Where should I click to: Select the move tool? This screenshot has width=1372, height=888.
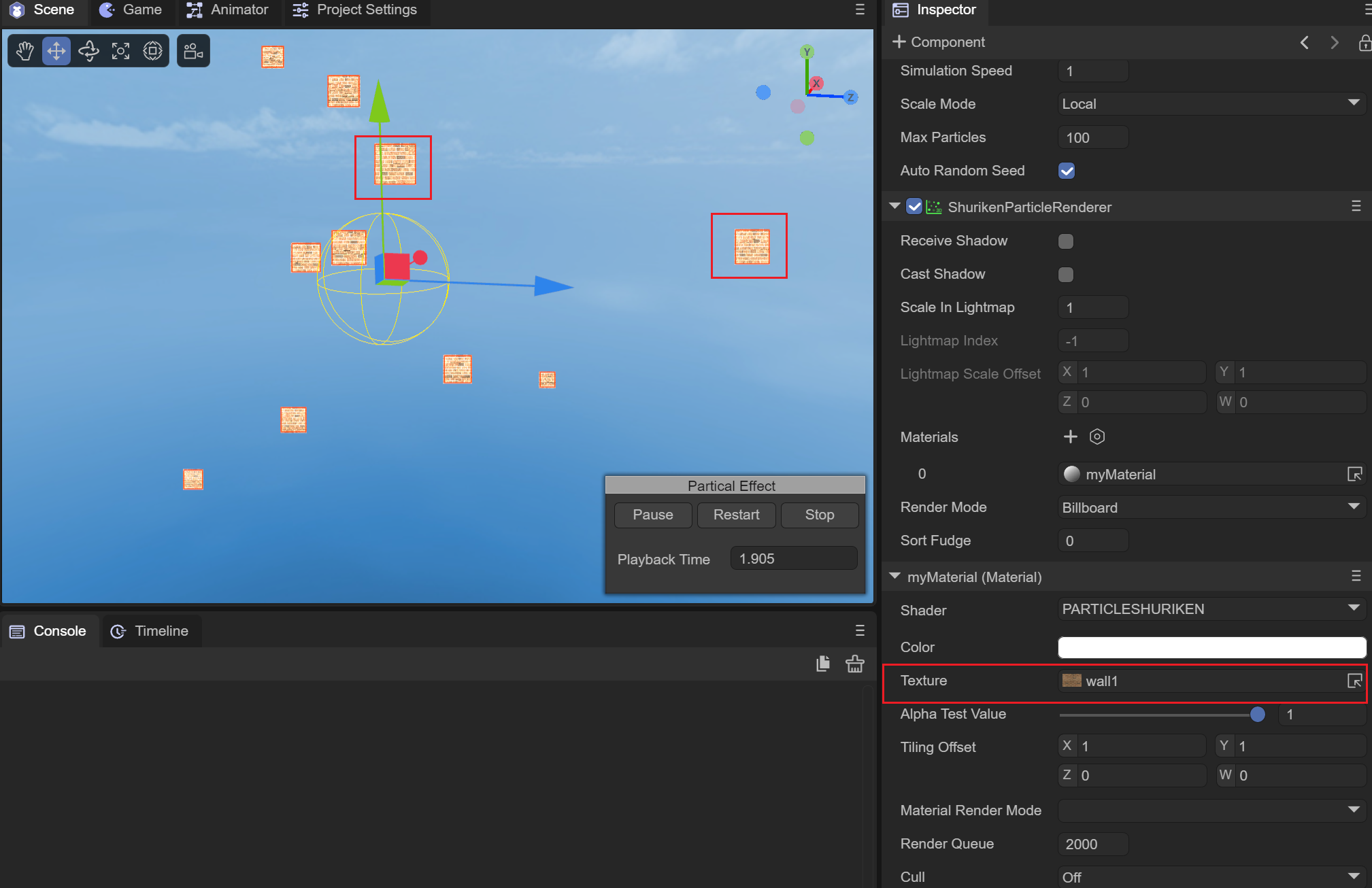pos(56,51)
